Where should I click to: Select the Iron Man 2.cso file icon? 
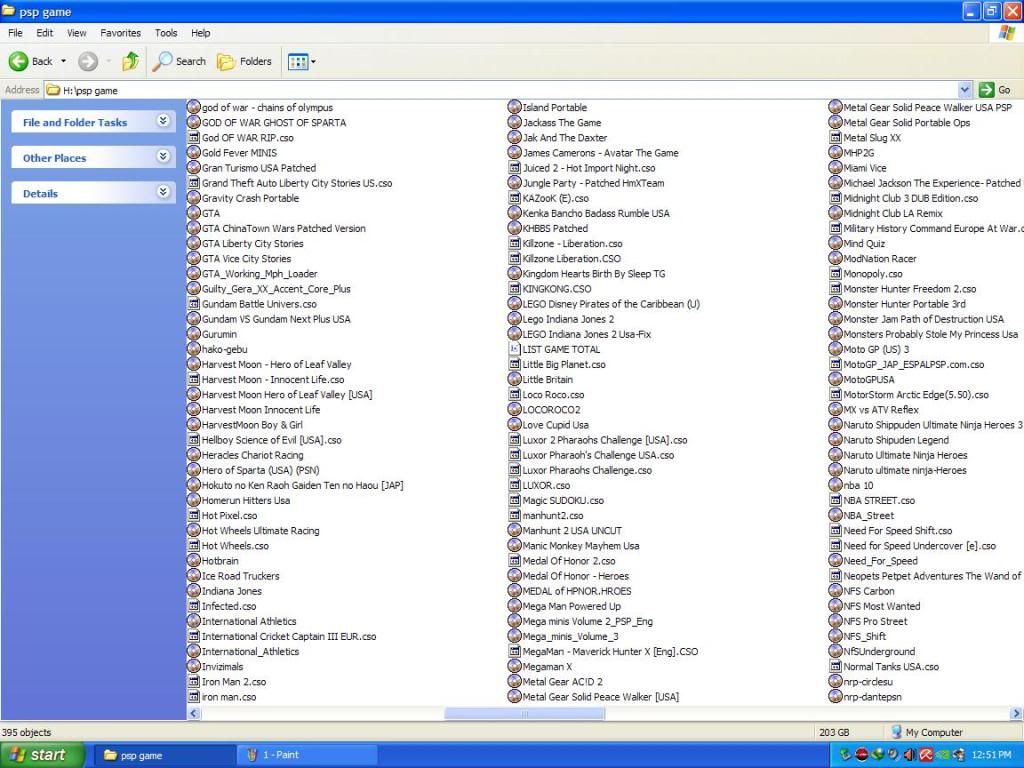pyautogui.click(x=193, y=682)
